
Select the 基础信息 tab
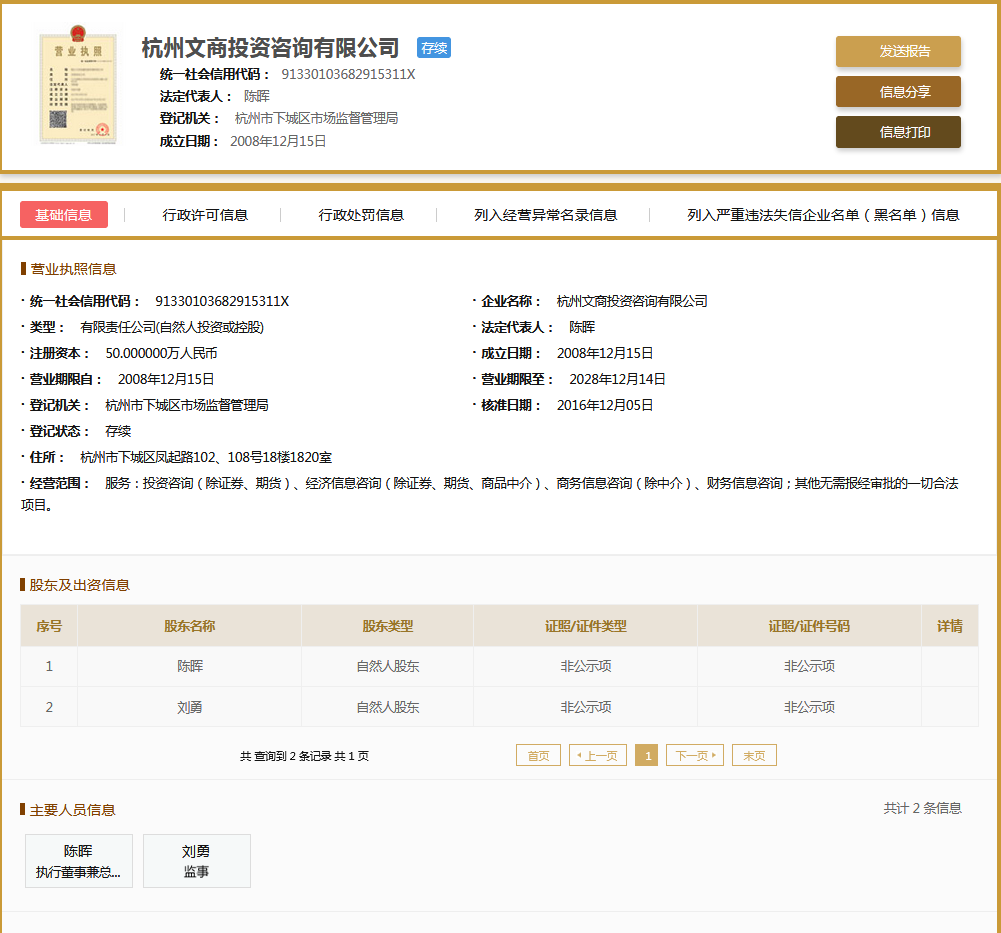click(64, 215)
